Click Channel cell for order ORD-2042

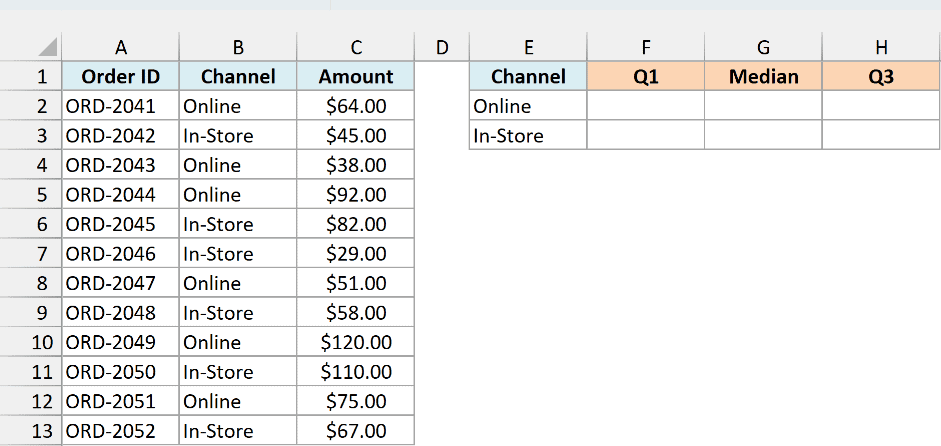(238, 135)
